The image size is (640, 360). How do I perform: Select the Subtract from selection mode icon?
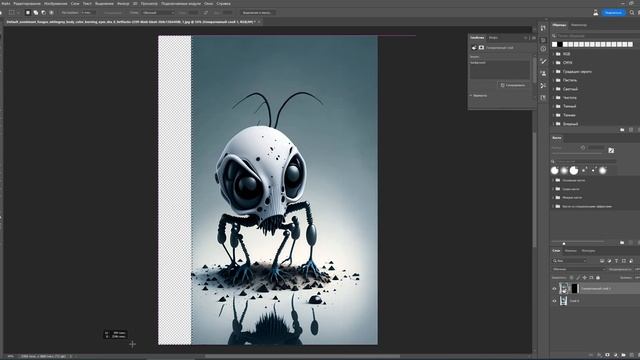click(43, 13)
